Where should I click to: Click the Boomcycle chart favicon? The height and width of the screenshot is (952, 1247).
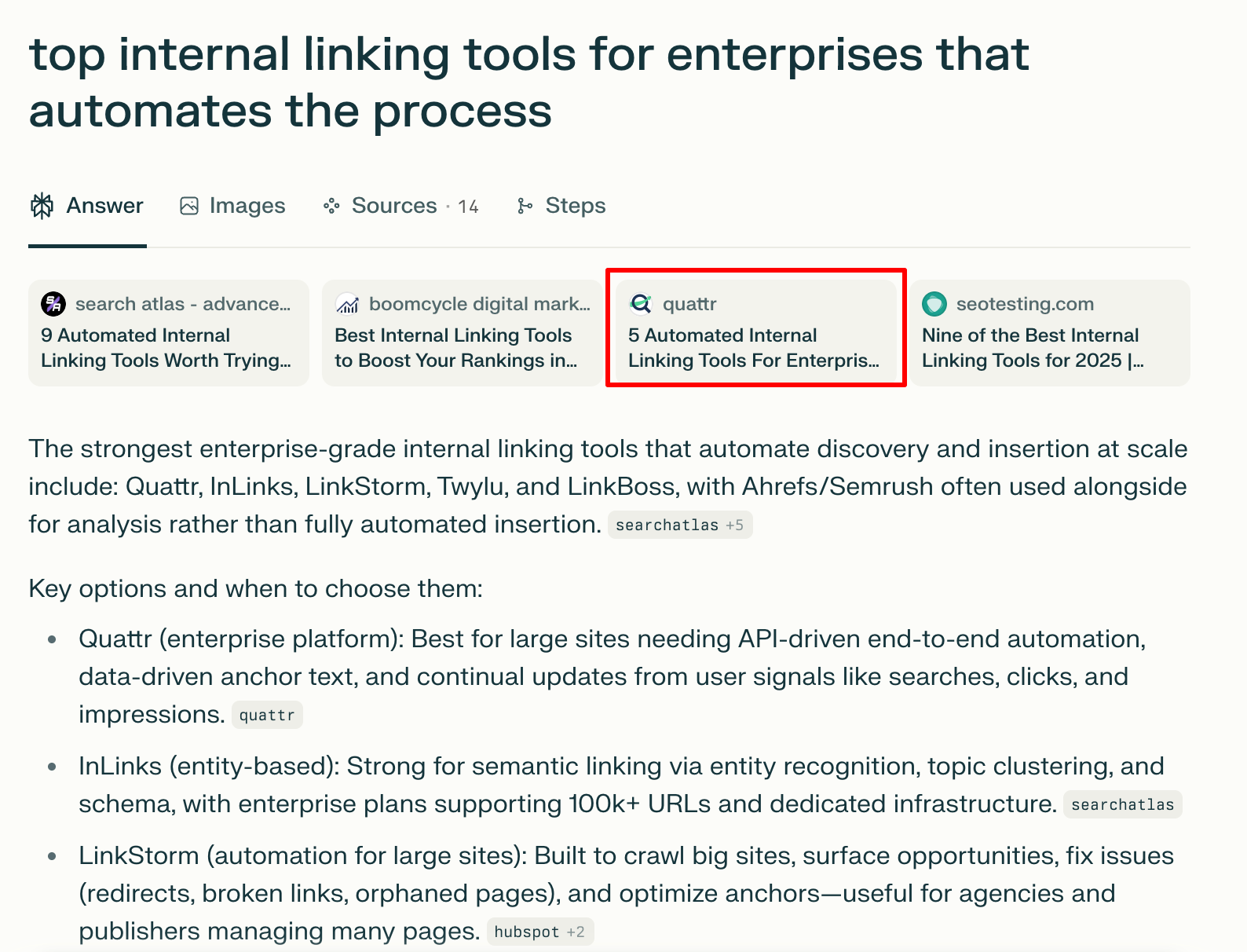point(347,303)
